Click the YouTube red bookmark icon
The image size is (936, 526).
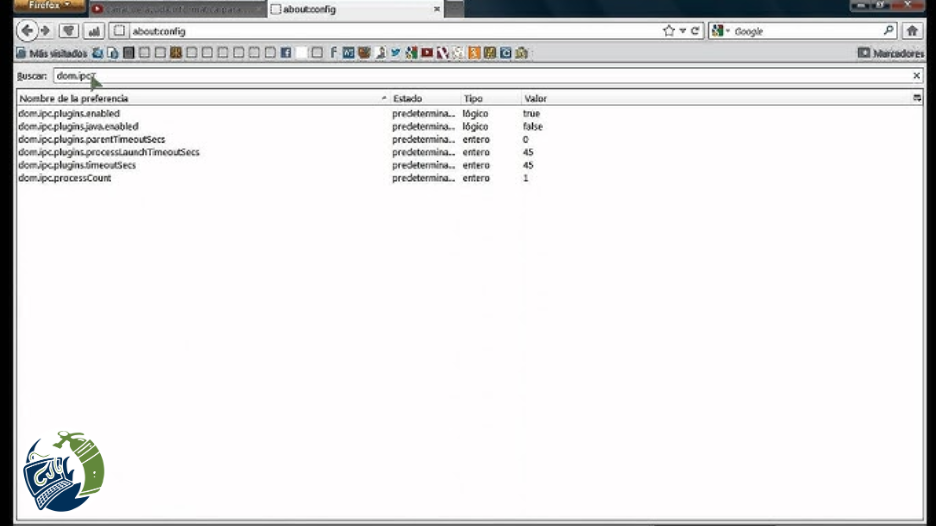[x=427, y=53]
